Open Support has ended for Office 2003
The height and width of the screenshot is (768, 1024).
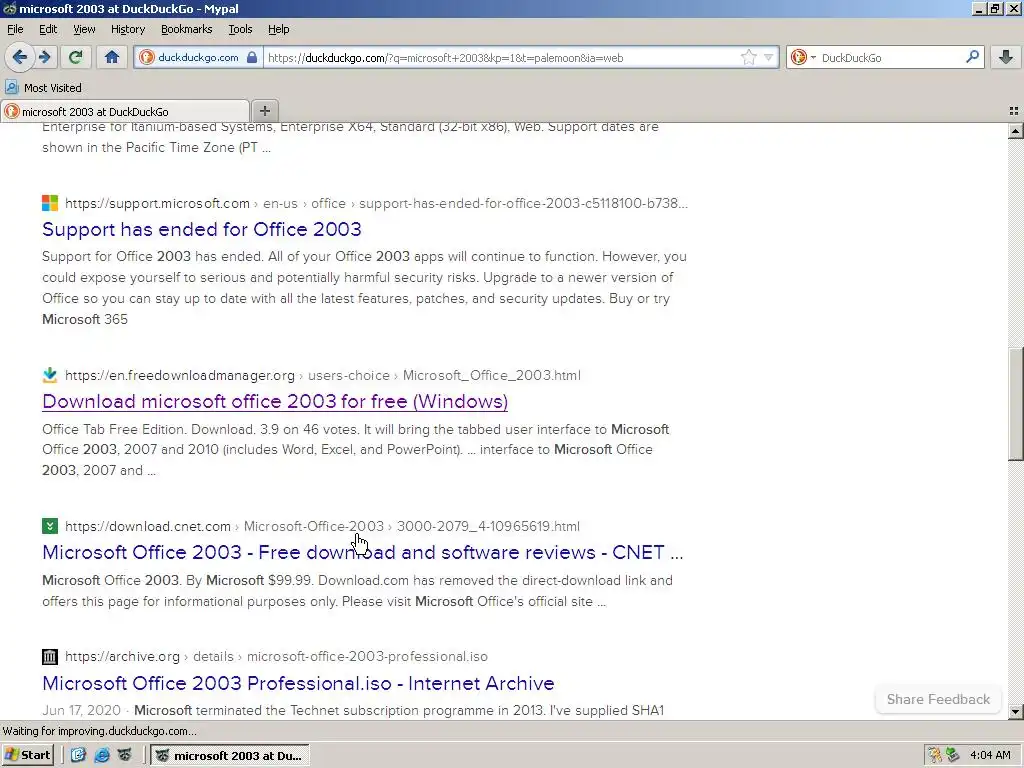pos(202,229)
